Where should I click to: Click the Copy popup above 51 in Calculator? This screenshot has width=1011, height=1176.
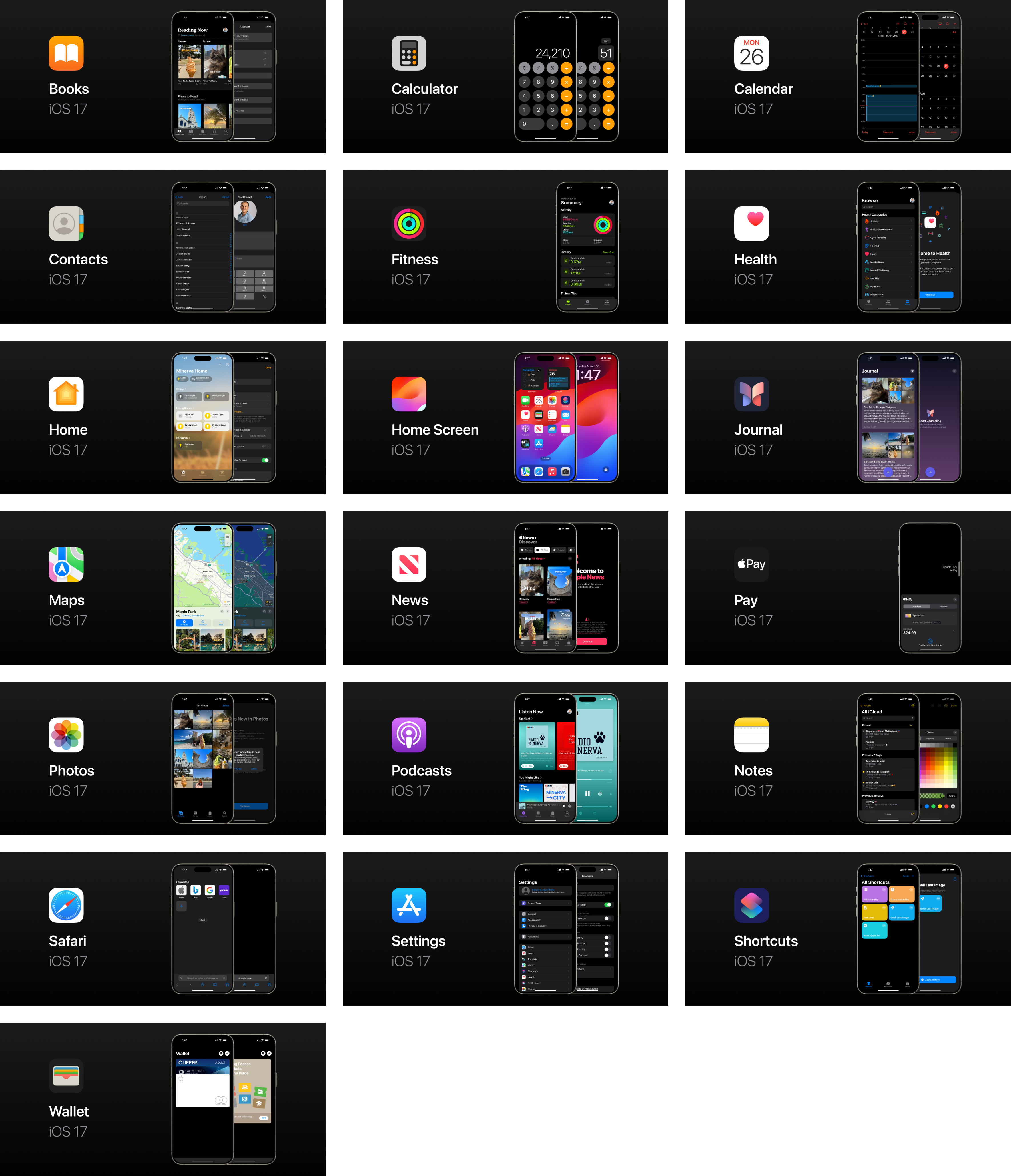point(606,41)
